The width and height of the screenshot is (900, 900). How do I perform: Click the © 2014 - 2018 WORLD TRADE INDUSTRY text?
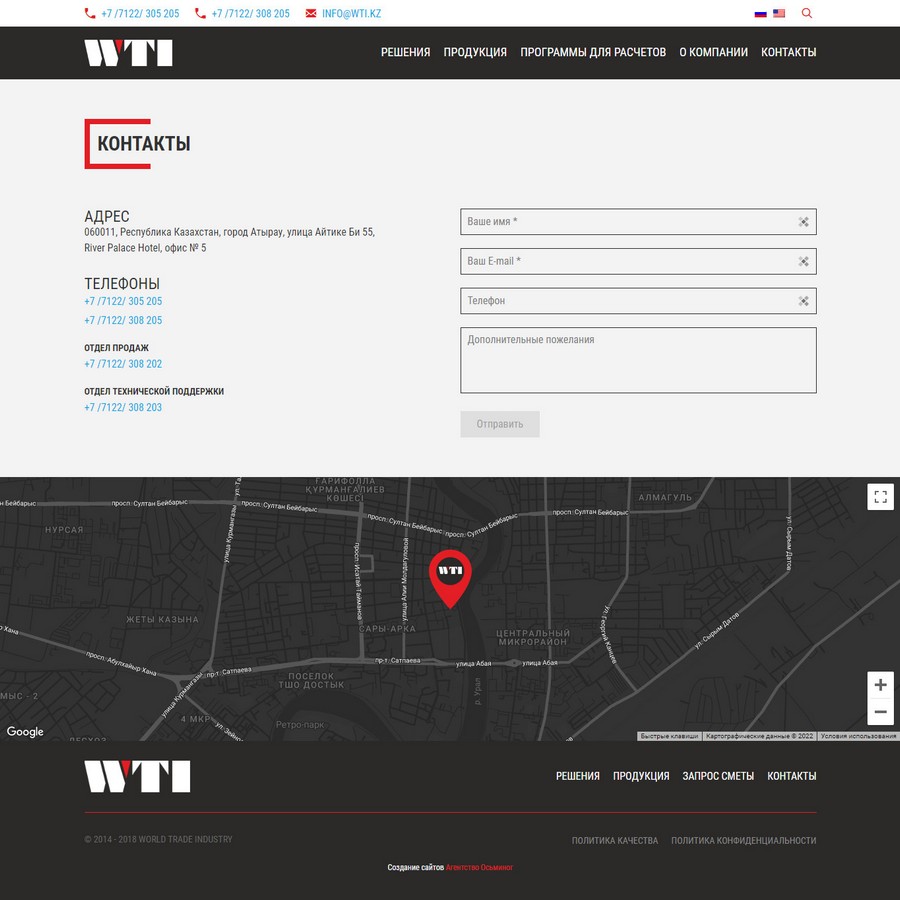tap(158, 839)
